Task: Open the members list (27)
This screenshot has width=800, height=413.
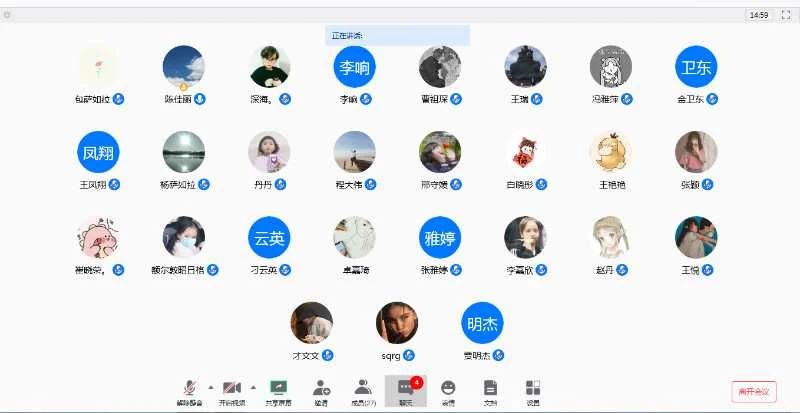Action: [x=363, y=390]
